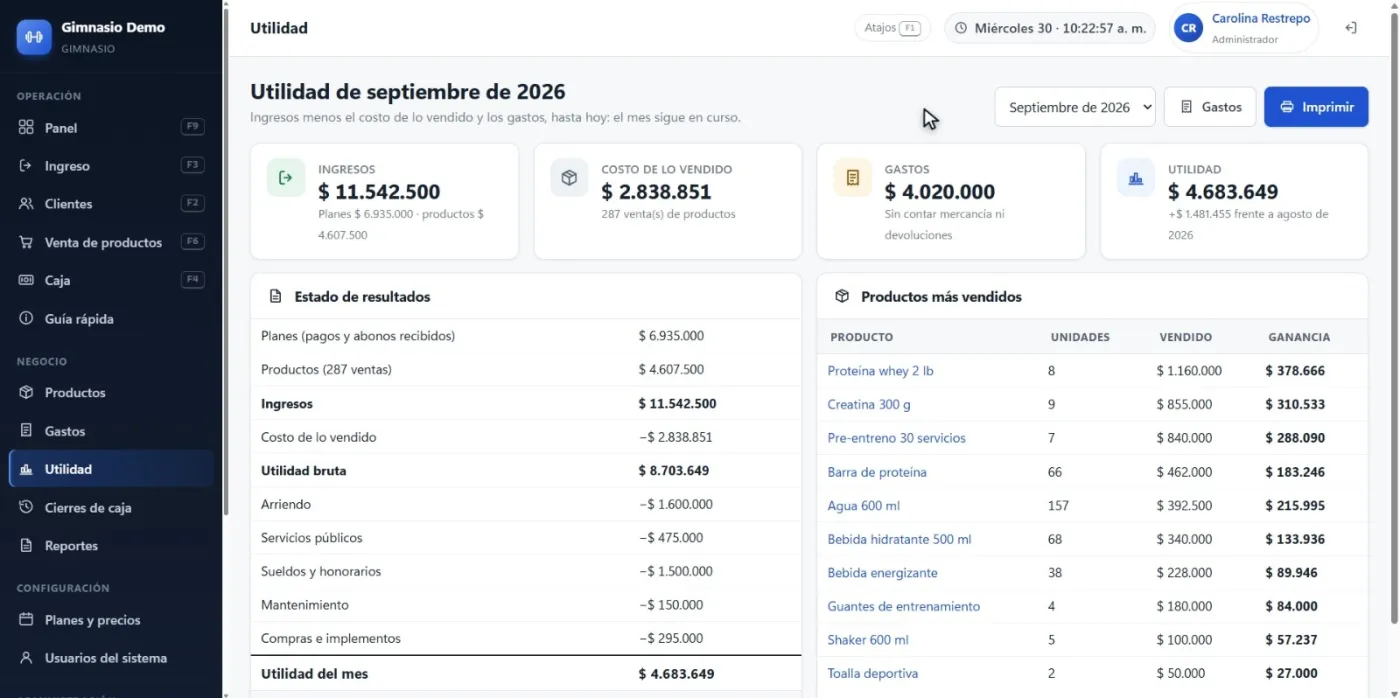Click the Costo de lo vendido box icon
The image size is (1400, 698).
[569, 178]
